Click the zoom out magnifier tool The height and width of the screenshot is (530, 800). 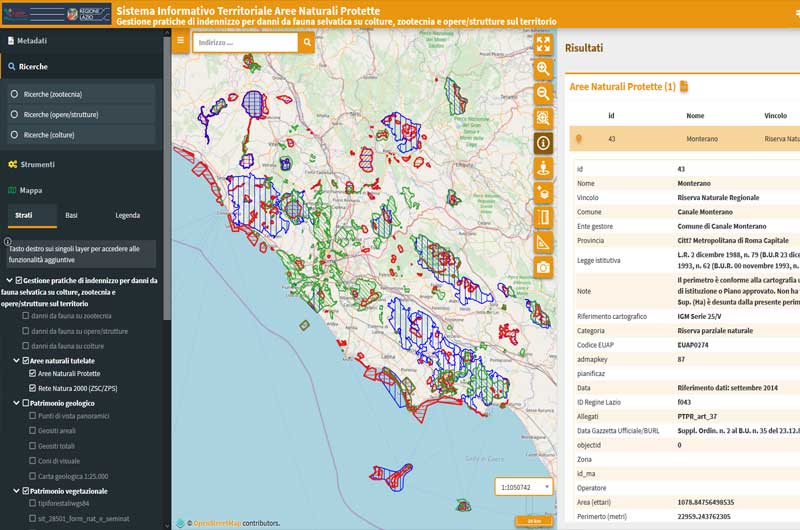coord(543,93)
